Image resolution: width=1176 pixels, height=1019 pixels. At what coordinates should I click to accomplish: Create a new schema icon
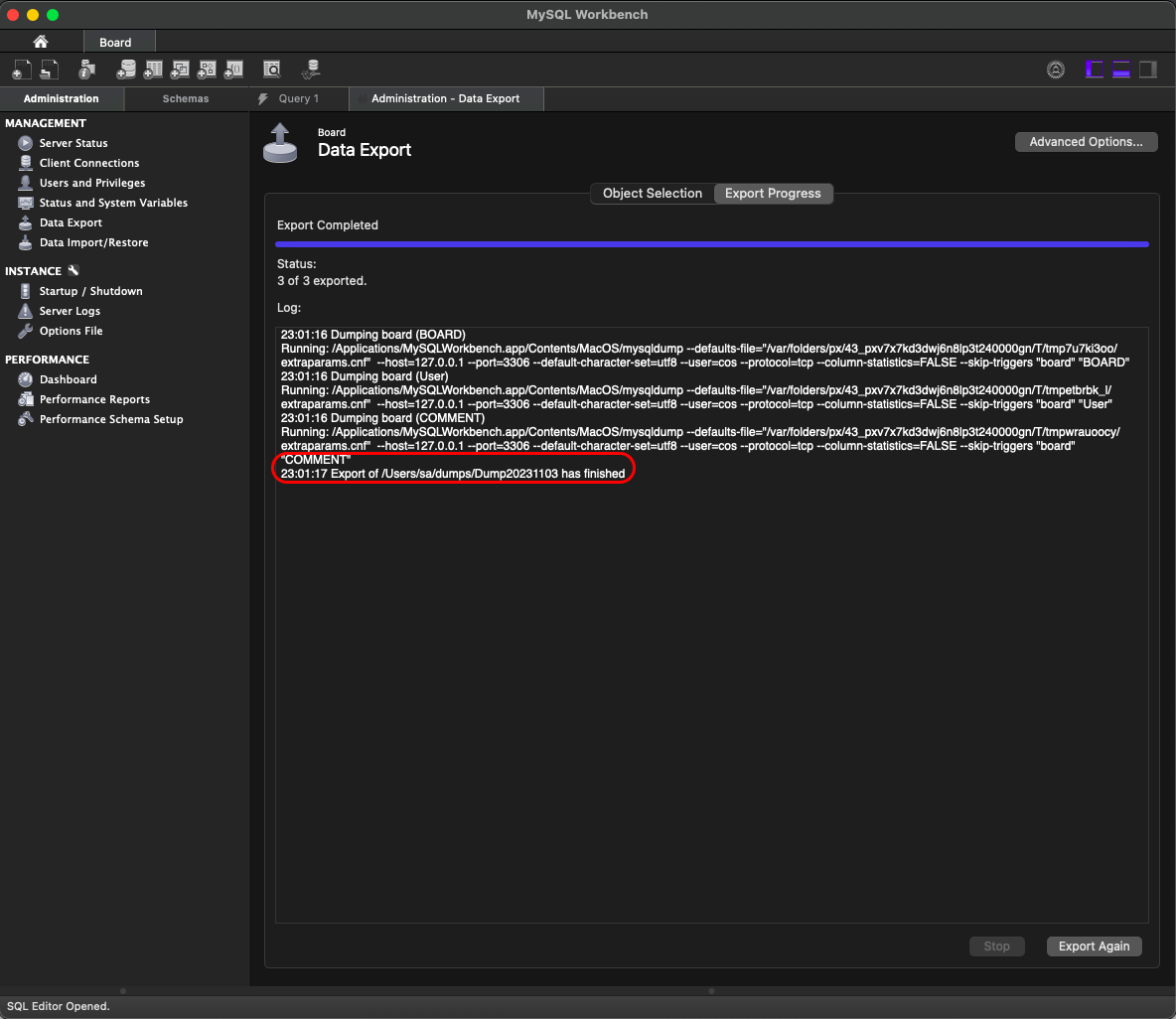pos(126,70)
